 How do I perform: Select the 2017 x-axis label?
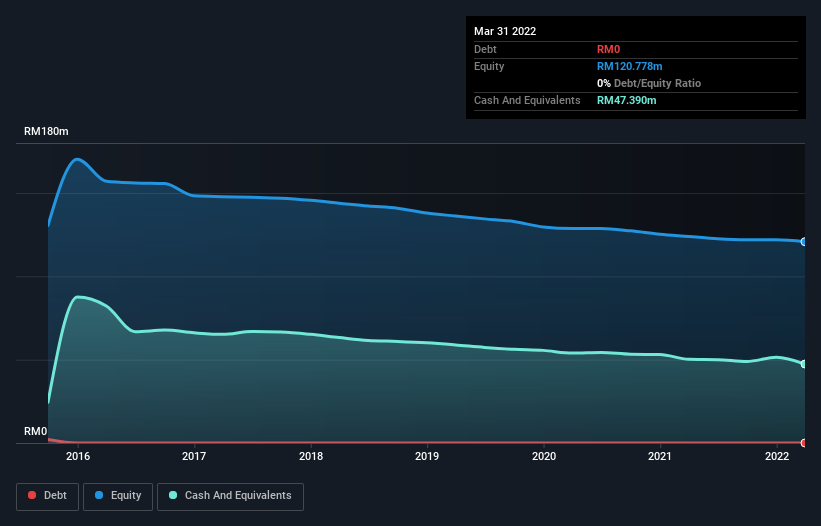194,456
